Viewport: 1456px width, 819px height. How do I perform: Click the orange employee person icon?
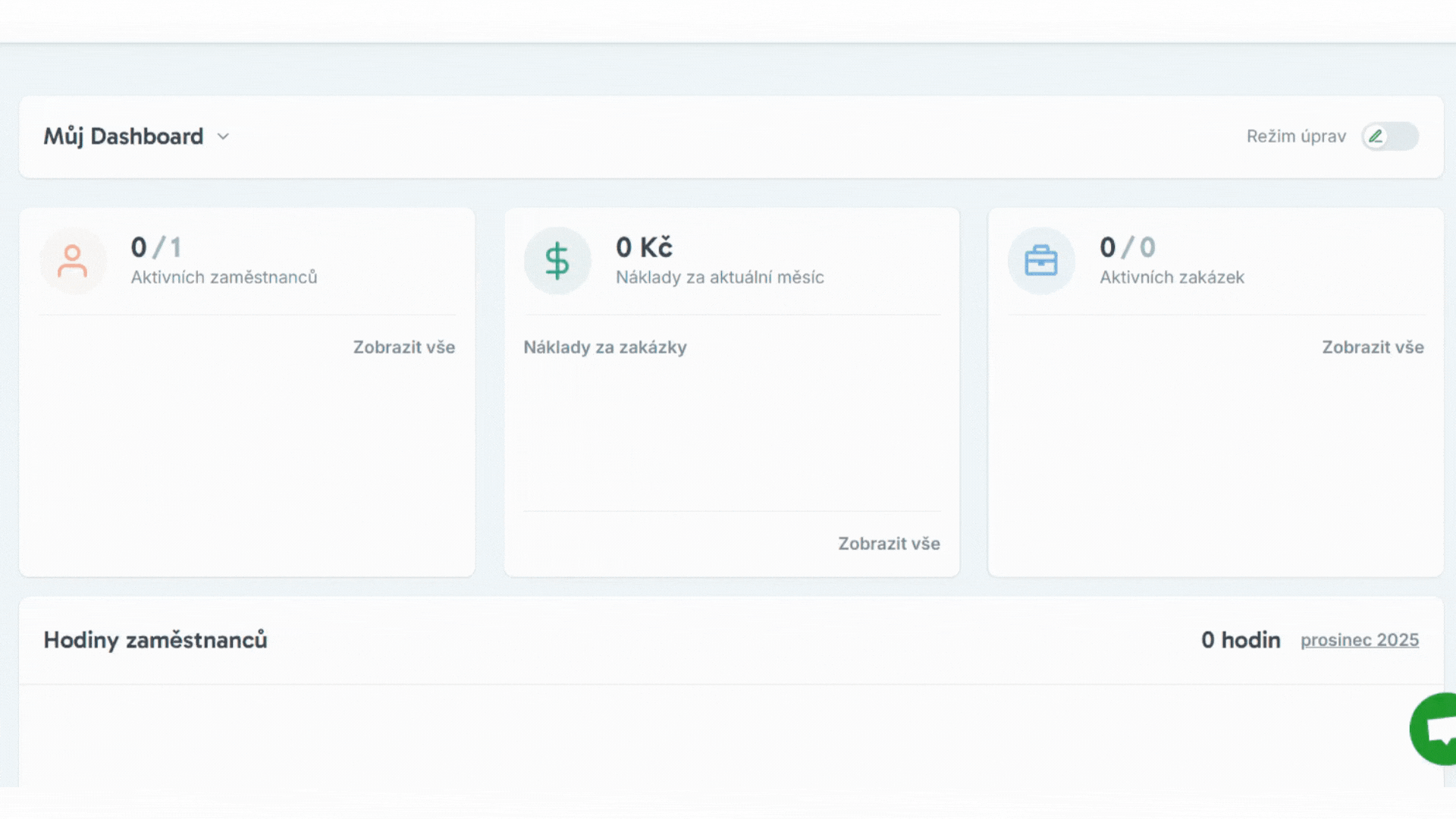[73, 261]
